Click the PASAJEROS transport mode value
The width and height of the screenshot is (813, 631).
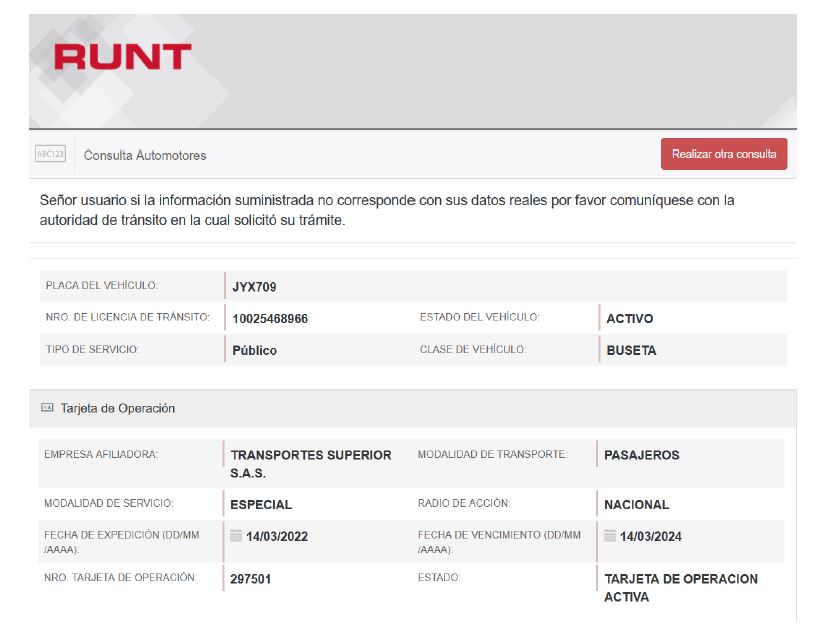(x=641, y=455)
